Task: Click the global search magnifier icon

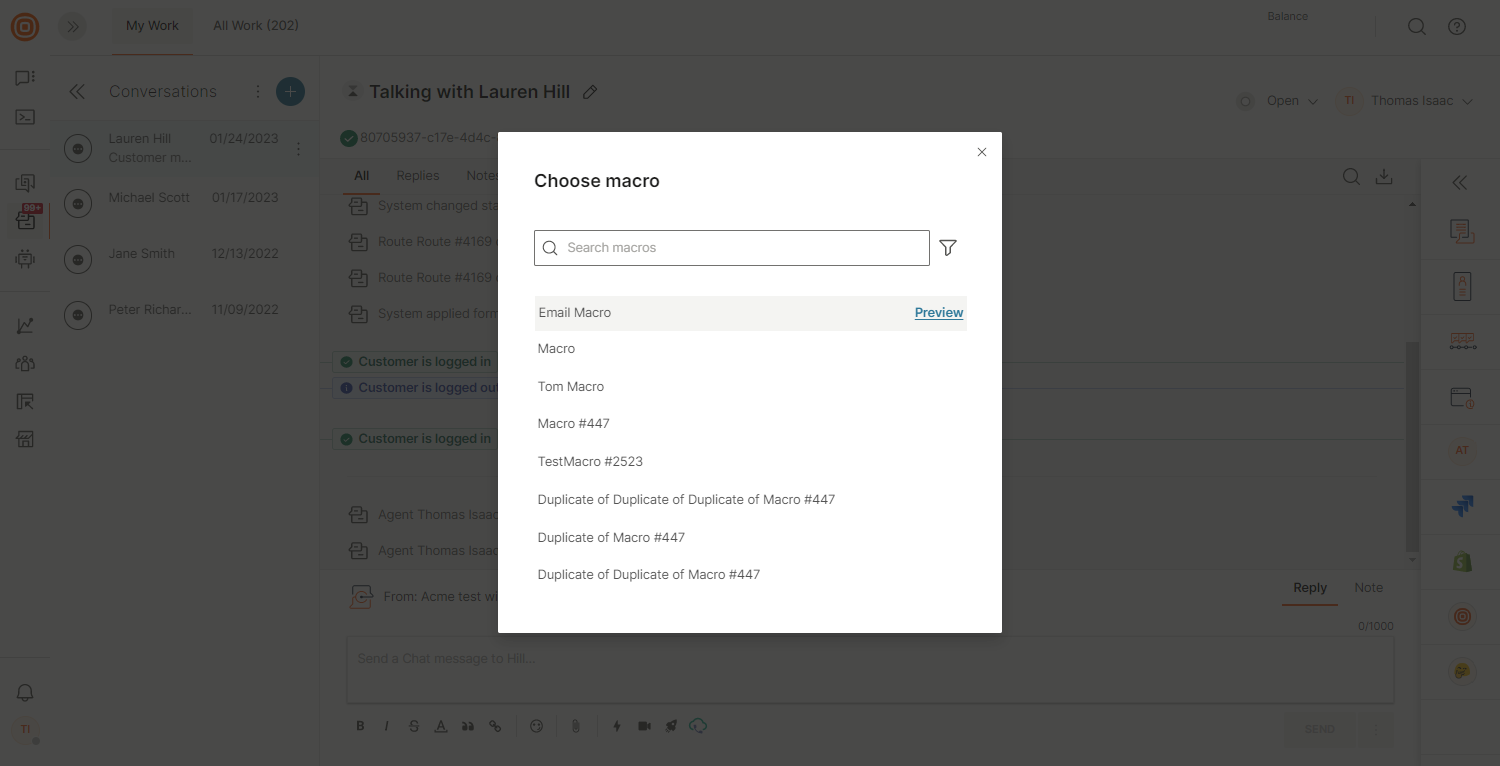Action: (1416, 27)
